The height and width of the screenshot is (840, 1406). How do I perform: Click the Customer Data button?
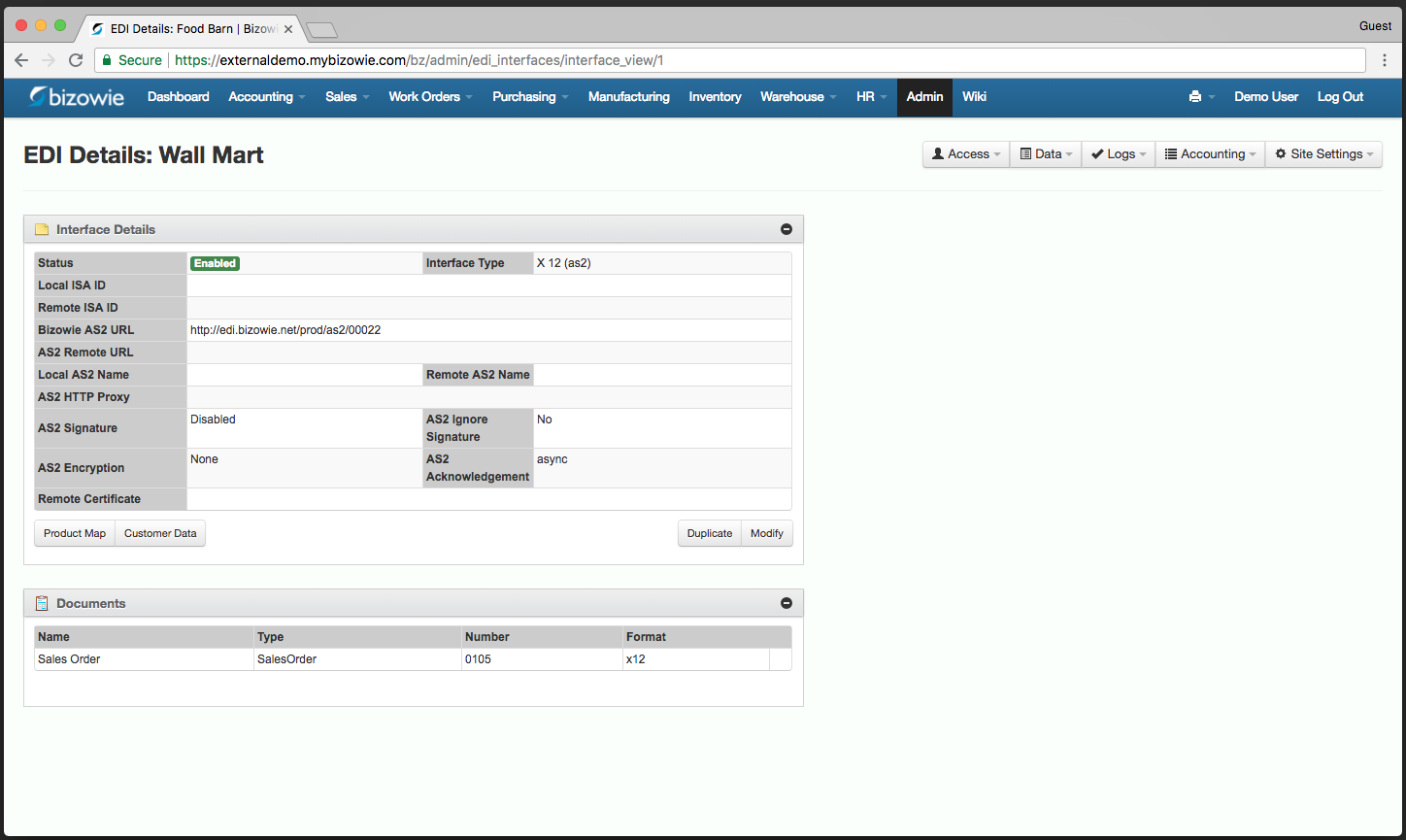[x=160, y=533]
